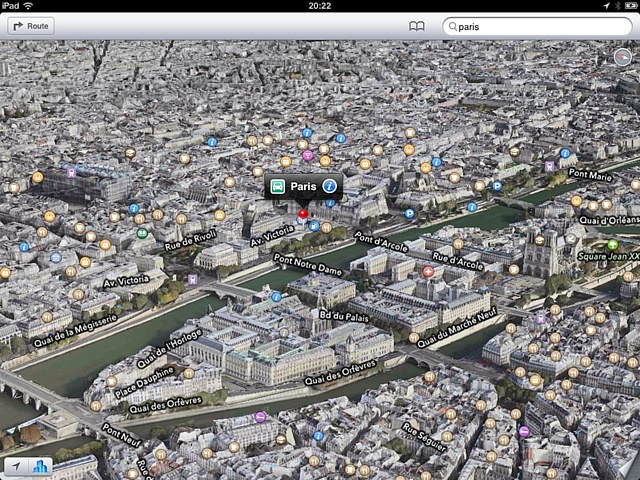The image size is (640, 480).
Task: Tap the 'Place Dauphine' label
Action: 145,382
